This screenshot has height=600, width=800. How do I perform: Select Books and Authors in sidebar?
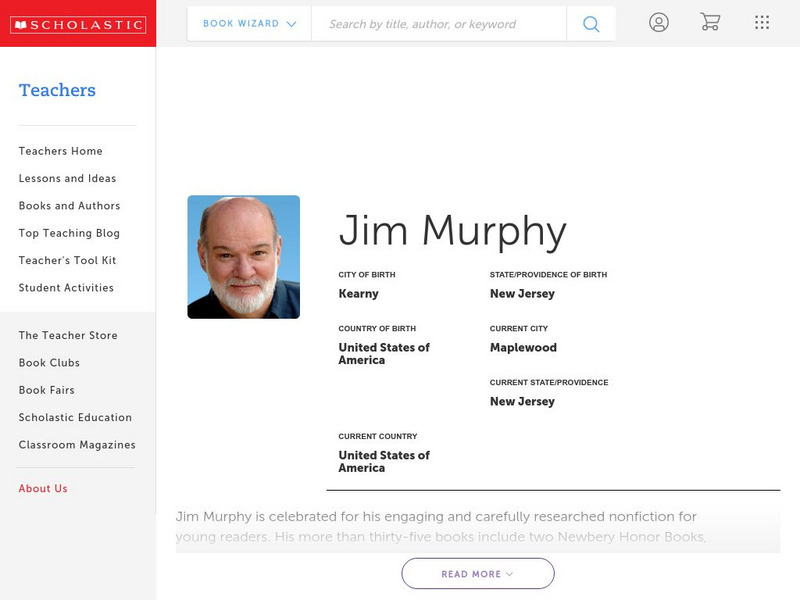(x=68, y=205)
